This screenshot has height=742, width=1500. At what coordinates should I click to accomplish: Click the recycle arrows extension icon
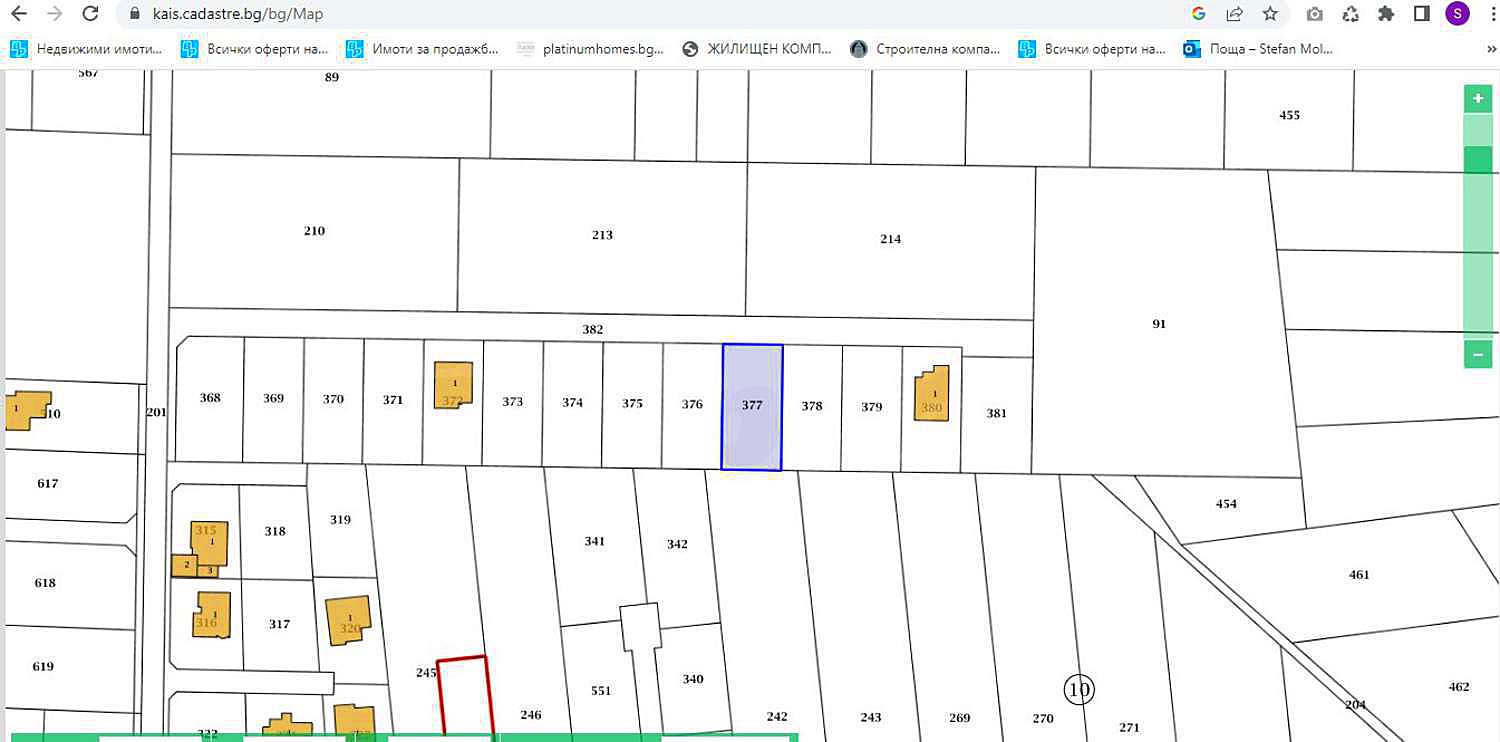1351,14
